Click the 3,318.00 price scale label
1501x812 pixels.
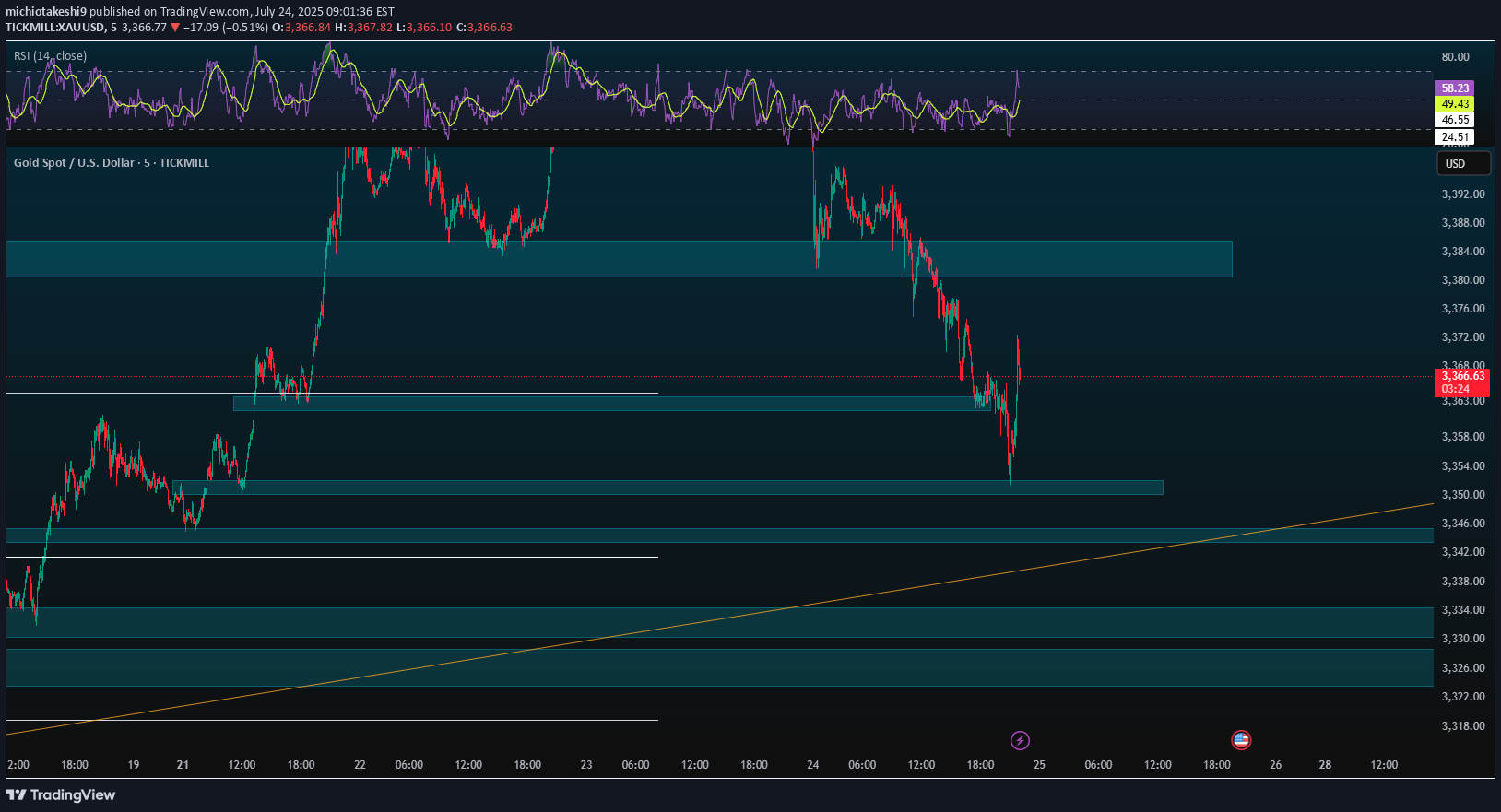tap(1463, 726)
